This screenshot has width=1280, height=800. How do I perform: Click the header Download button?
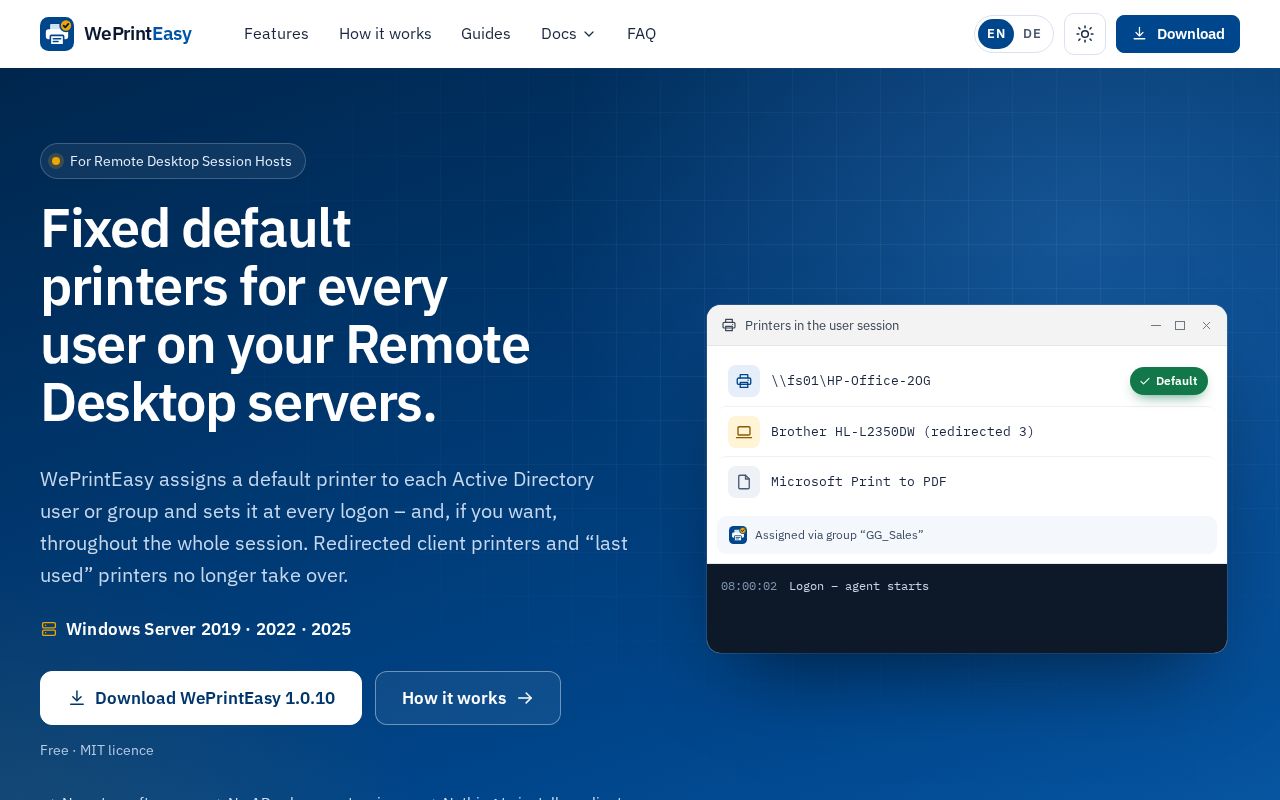1178,34
